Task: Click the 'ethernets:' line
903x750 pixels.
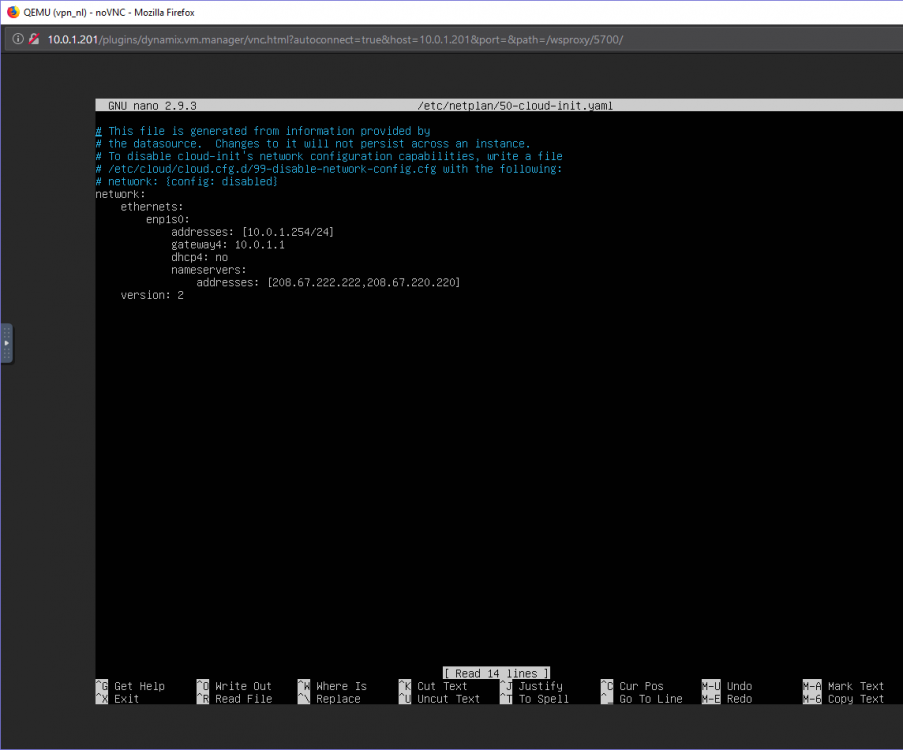Action: coord(152,207)
